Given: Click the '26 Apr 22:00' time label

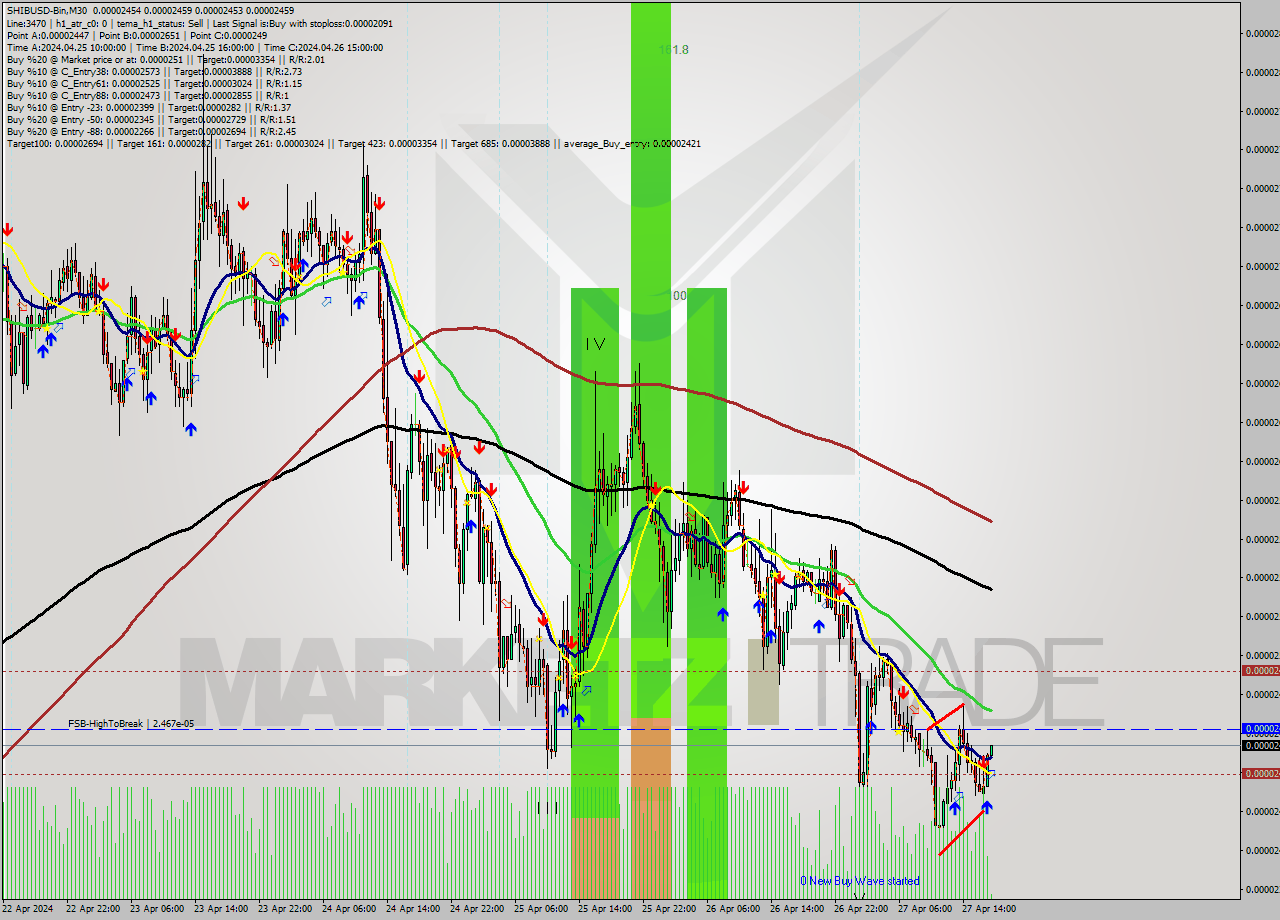Looking at the screenshot, I should (861, 909).
